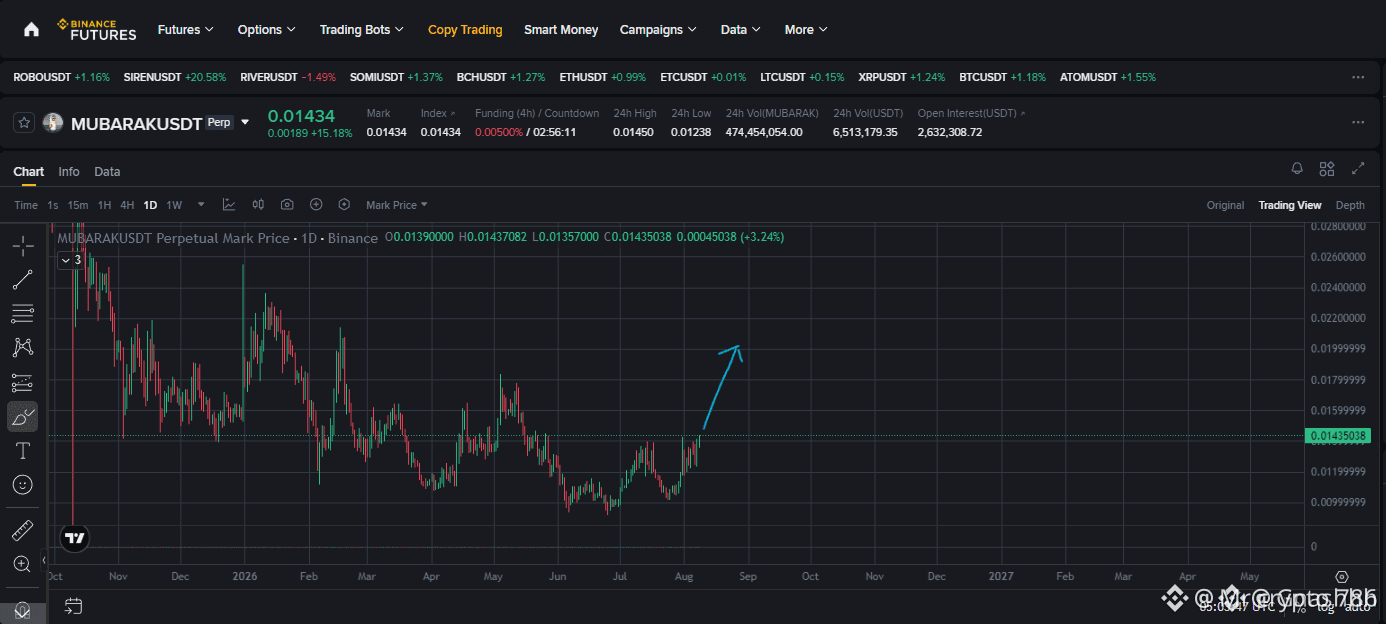Screen dimensions: 1386x624
Task: Click the TradingView logo badge
Action: coord(74,537)
